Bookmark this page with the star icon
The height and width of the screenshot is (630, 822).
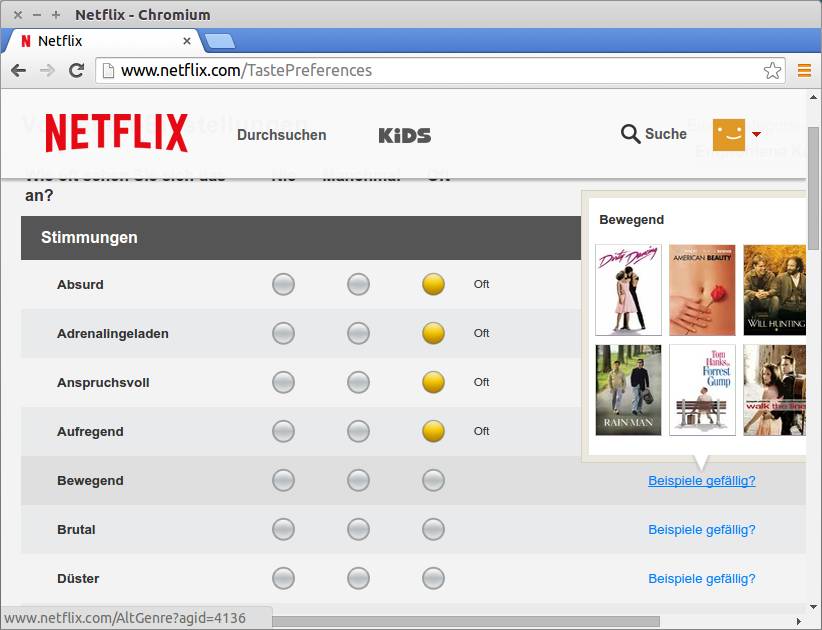click(772, 70)
